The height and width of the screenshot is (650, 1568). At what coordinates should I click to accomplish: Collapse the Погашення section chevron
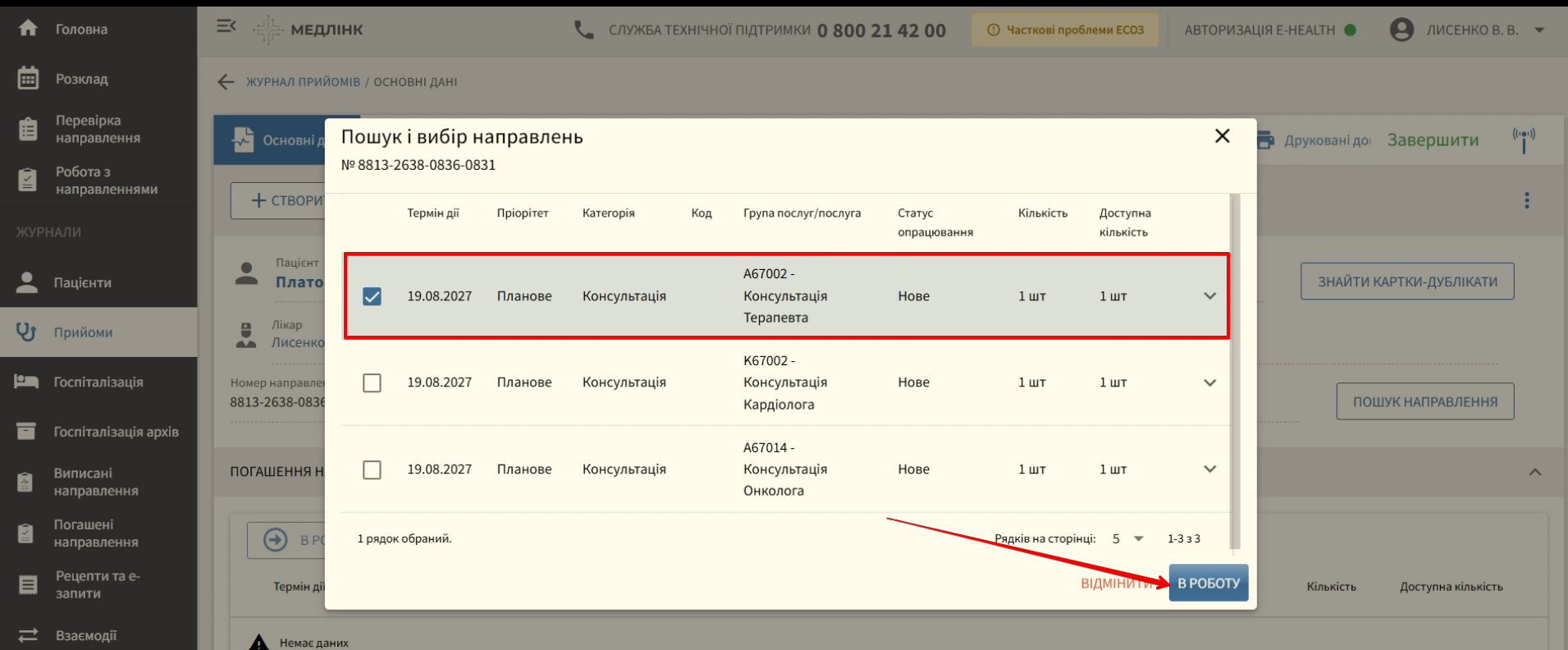tap(1535, 472)
